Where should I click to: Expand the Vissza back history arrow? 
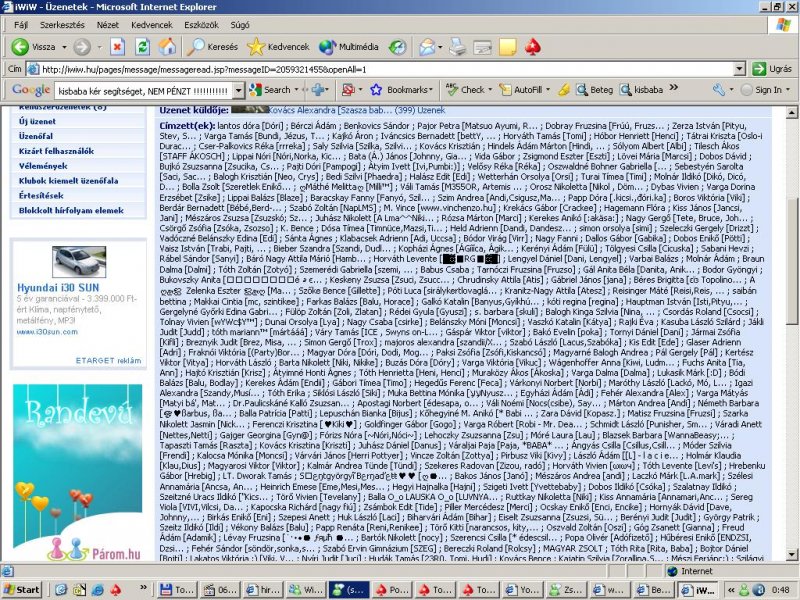click(64, 47)
